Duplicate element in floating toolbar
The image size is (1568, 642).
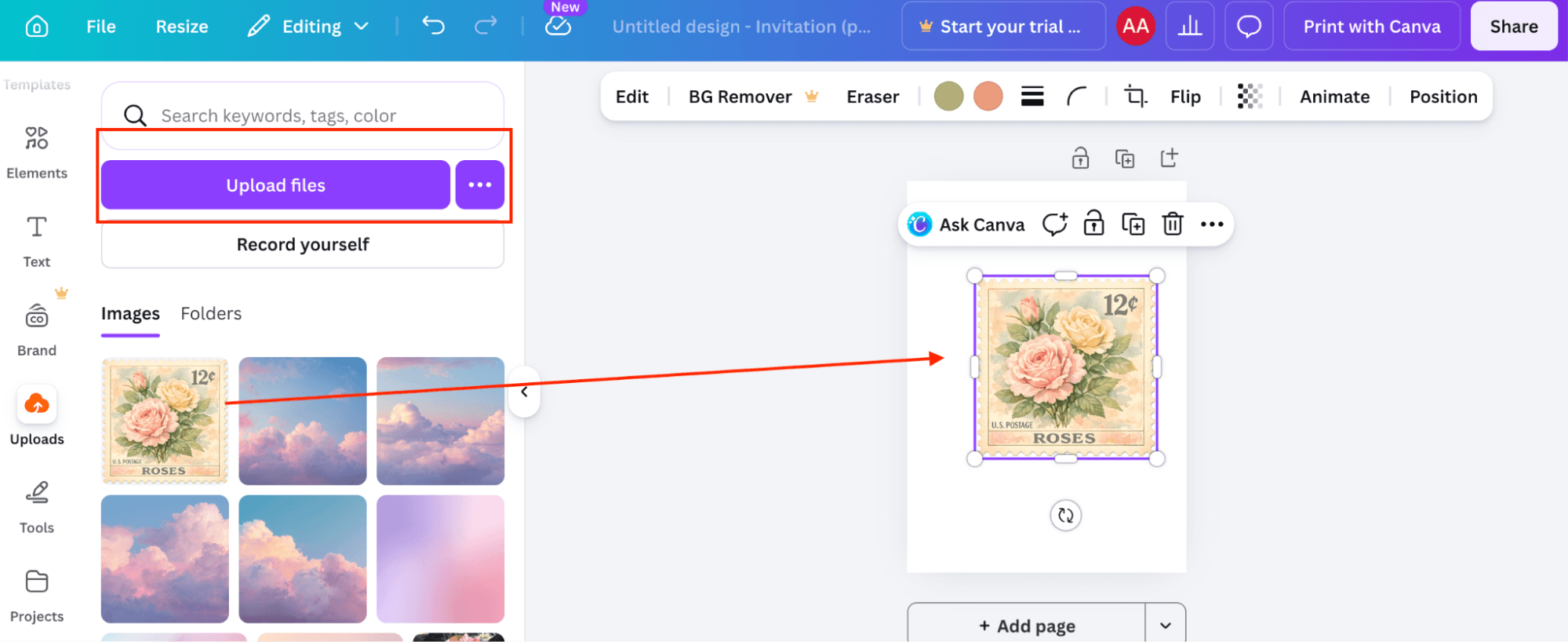click(1133, 224)
